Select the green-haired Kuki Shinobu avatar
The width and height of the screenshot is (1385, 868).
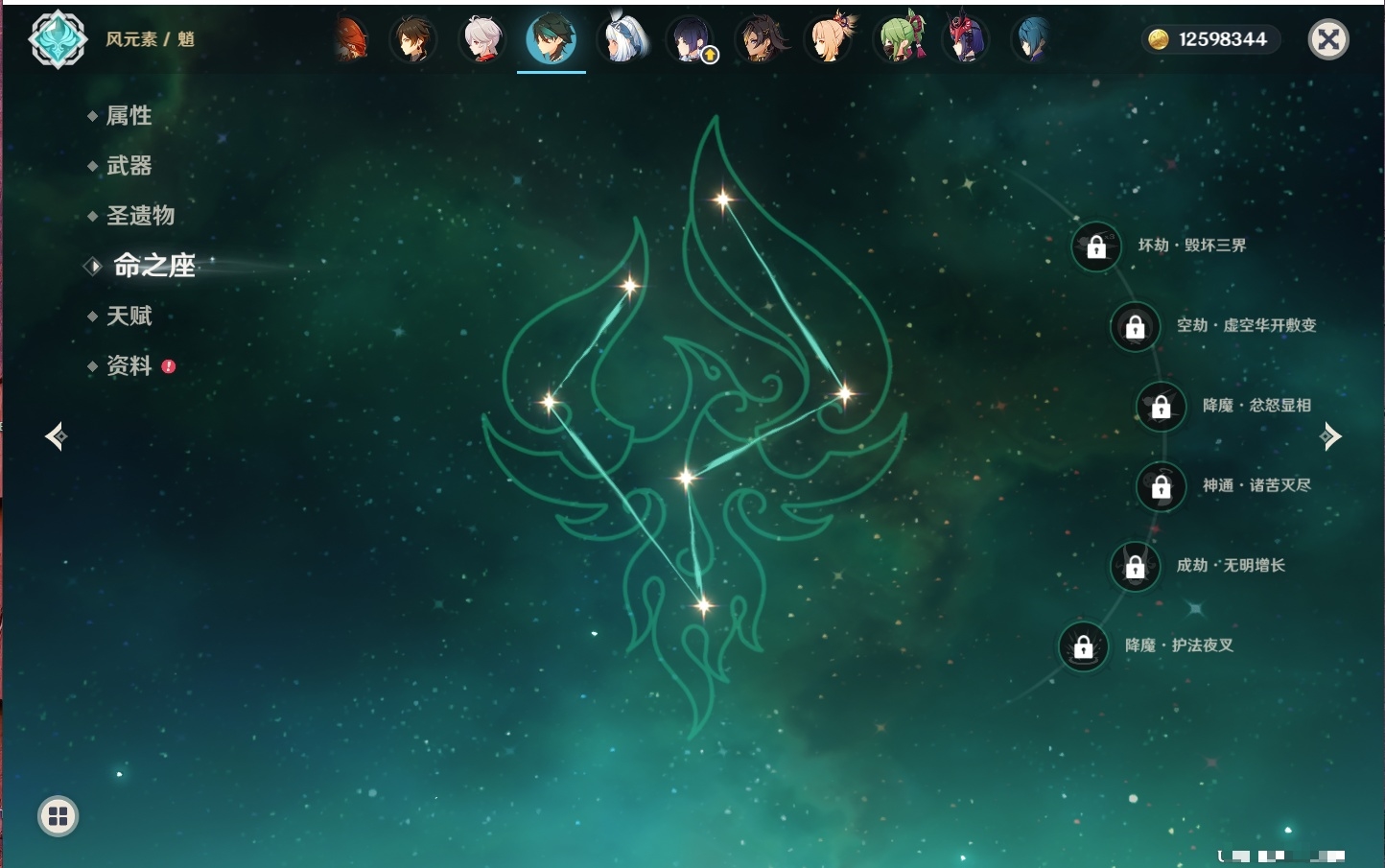900,39
